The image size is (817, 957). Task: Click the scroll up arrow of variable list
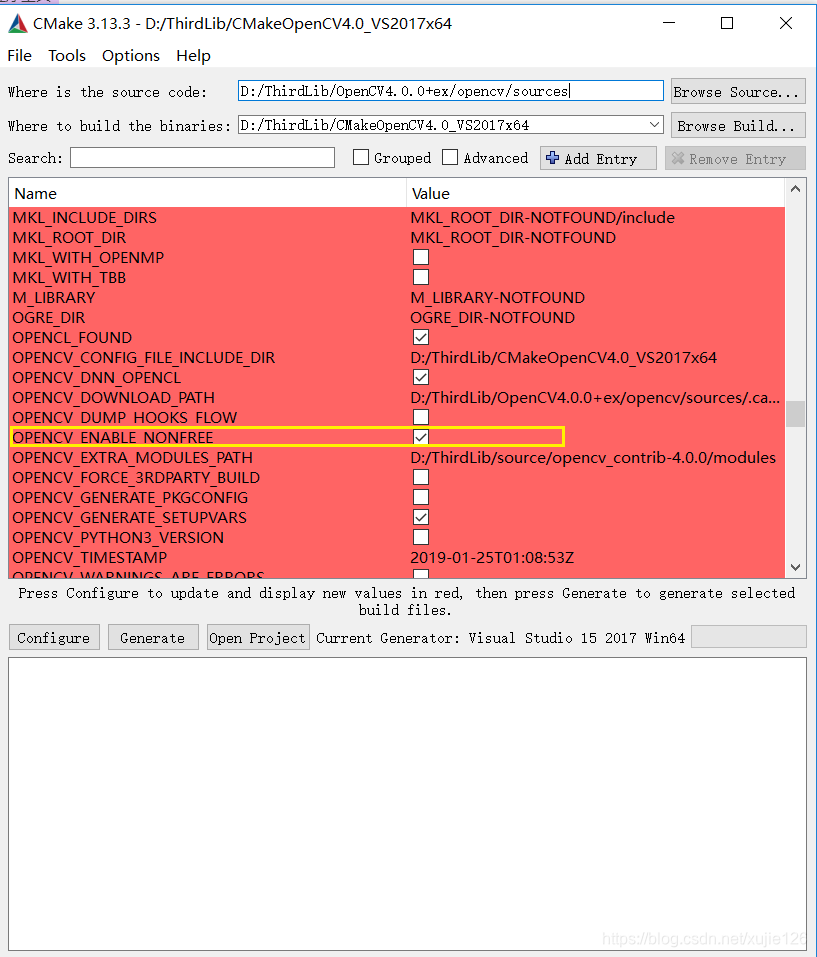click(795, 189)
